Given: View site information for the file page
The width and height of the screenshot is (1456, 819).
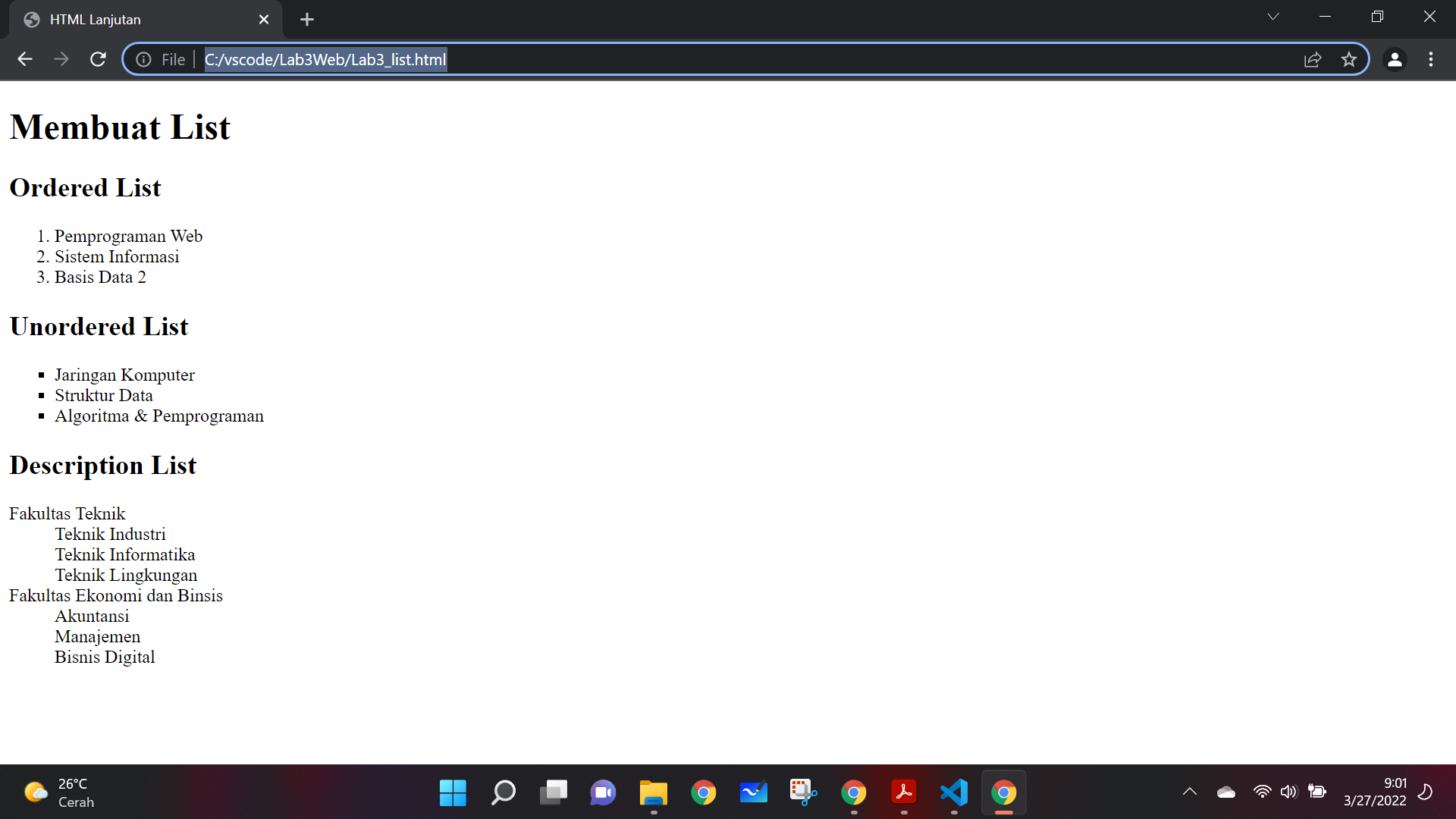Looking at the screenshot, I should (x=143, y=59).
